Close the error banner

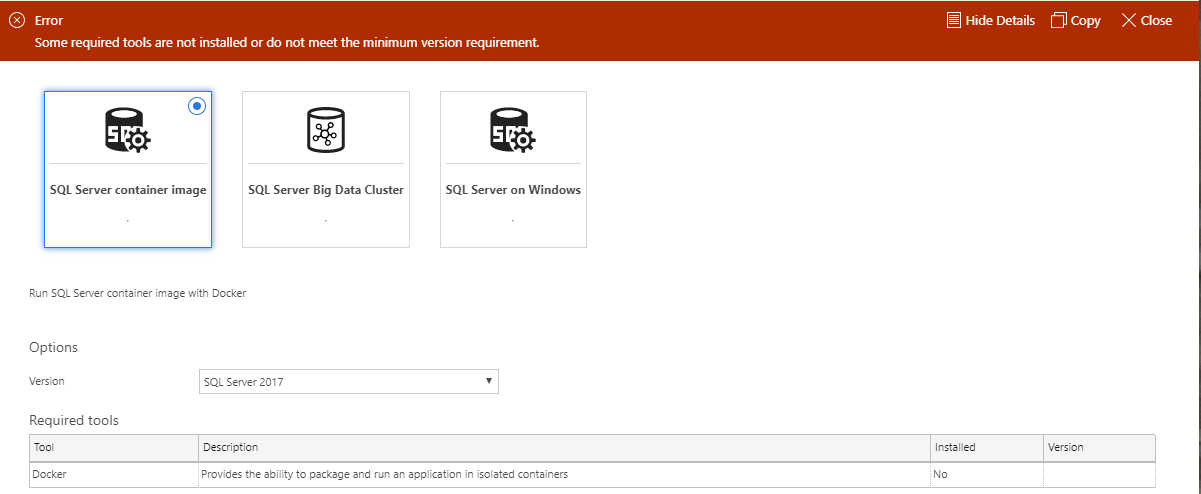(x=1147, y=20)
